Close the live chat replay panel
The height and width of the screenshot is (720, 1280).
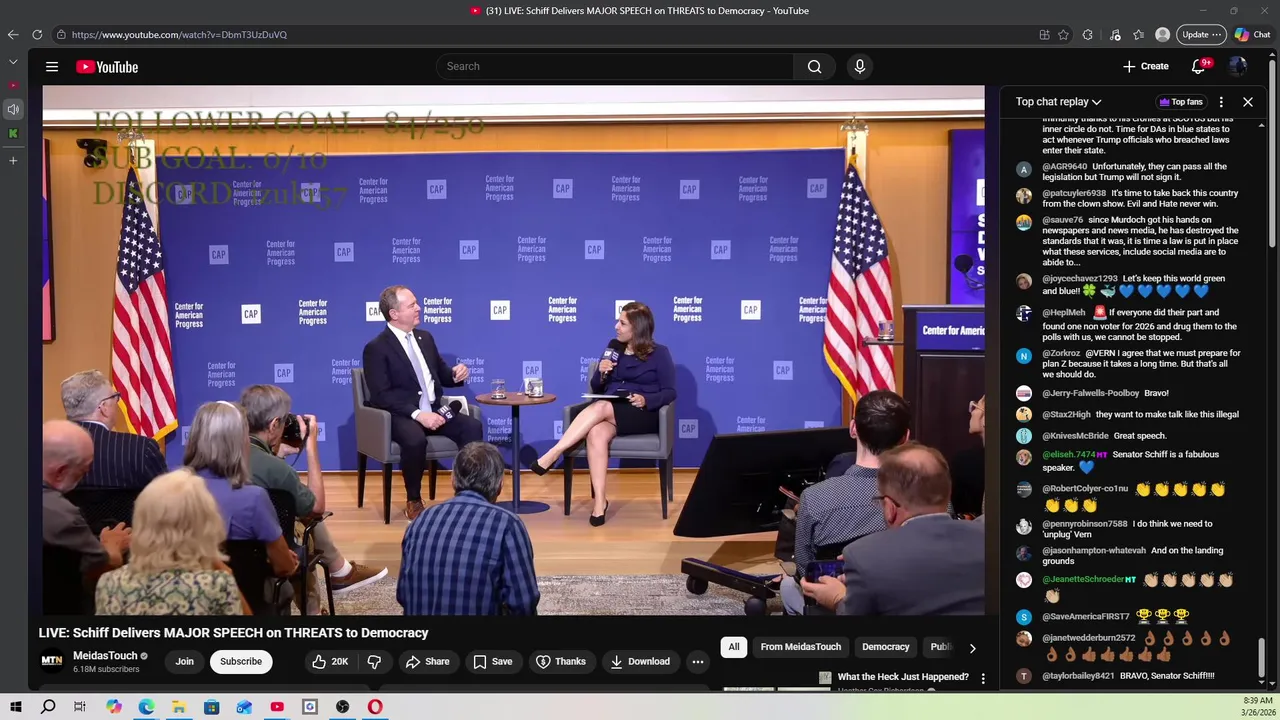pos(1248,102)
